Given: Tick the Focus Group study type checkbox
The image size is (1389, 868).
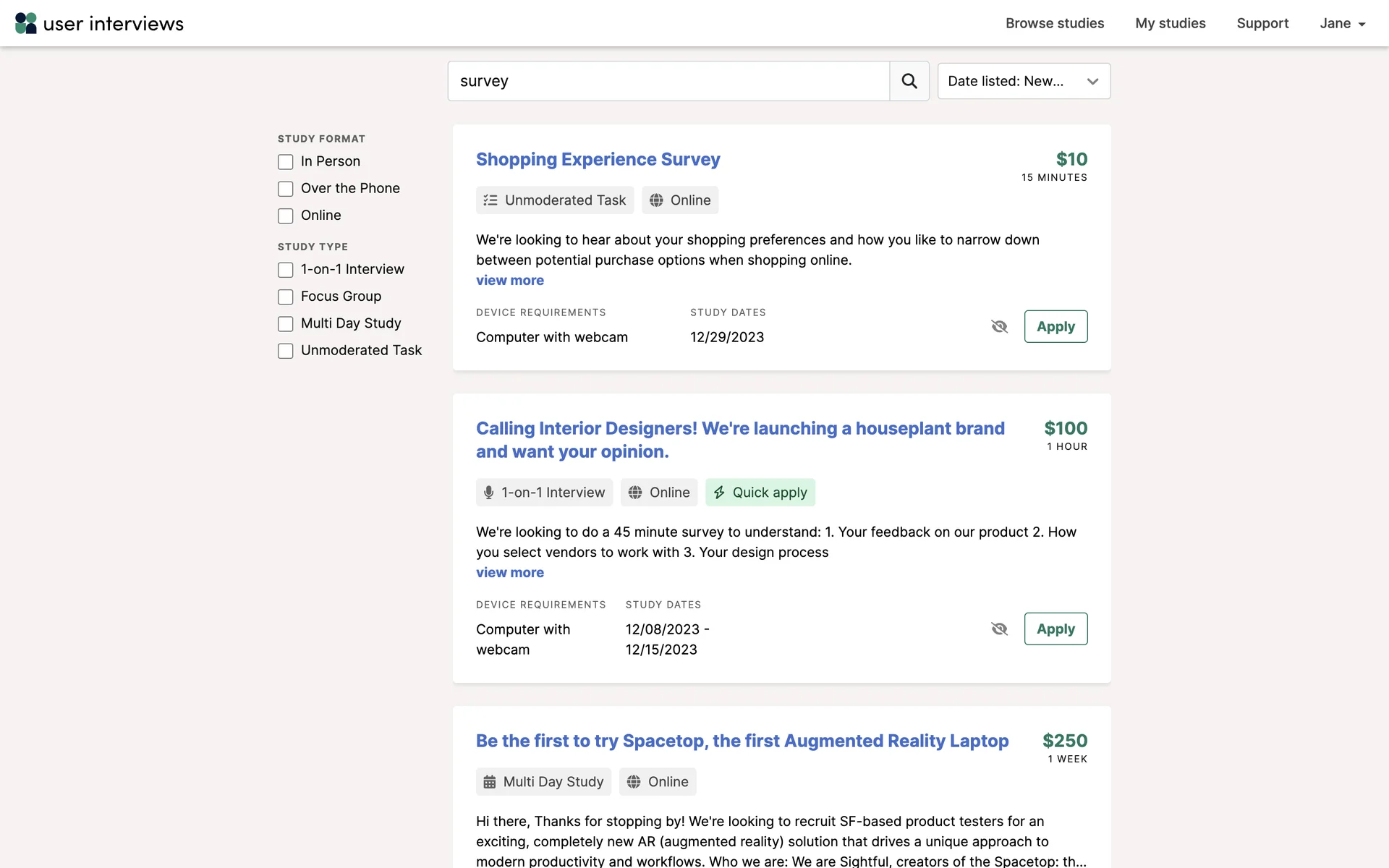Looking at the screenshot, I should (x=286, y=297).
